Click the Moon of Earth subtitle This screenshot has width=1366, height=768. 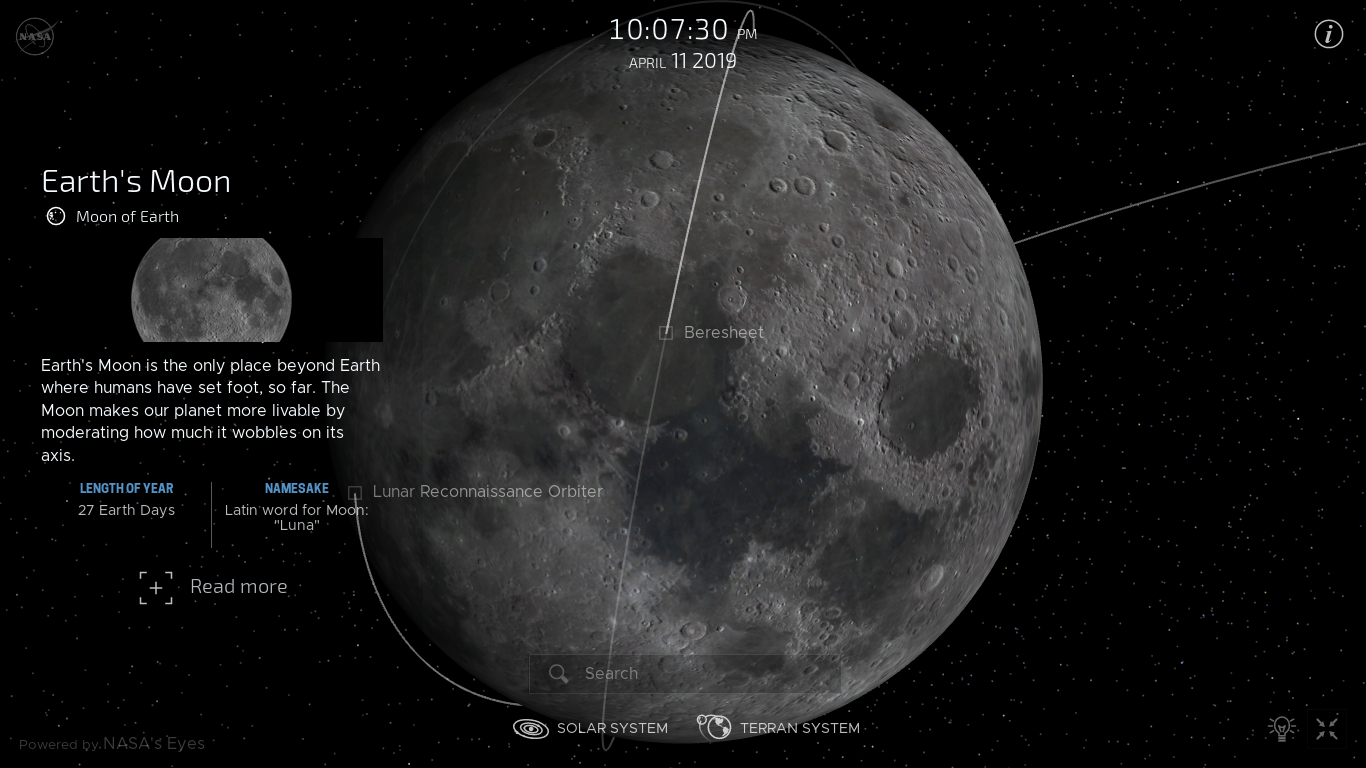point(127,217)
